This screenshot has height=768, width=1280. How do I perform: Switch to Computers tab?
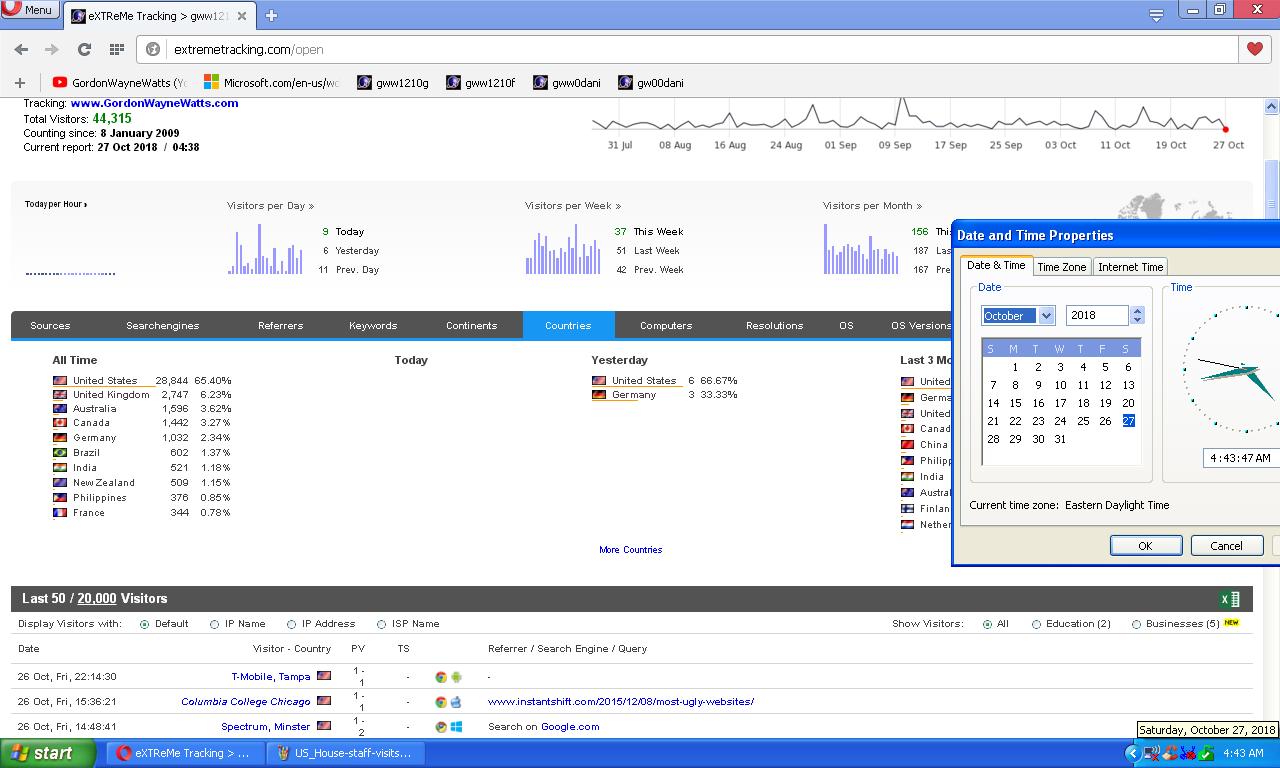pos(666,326)
